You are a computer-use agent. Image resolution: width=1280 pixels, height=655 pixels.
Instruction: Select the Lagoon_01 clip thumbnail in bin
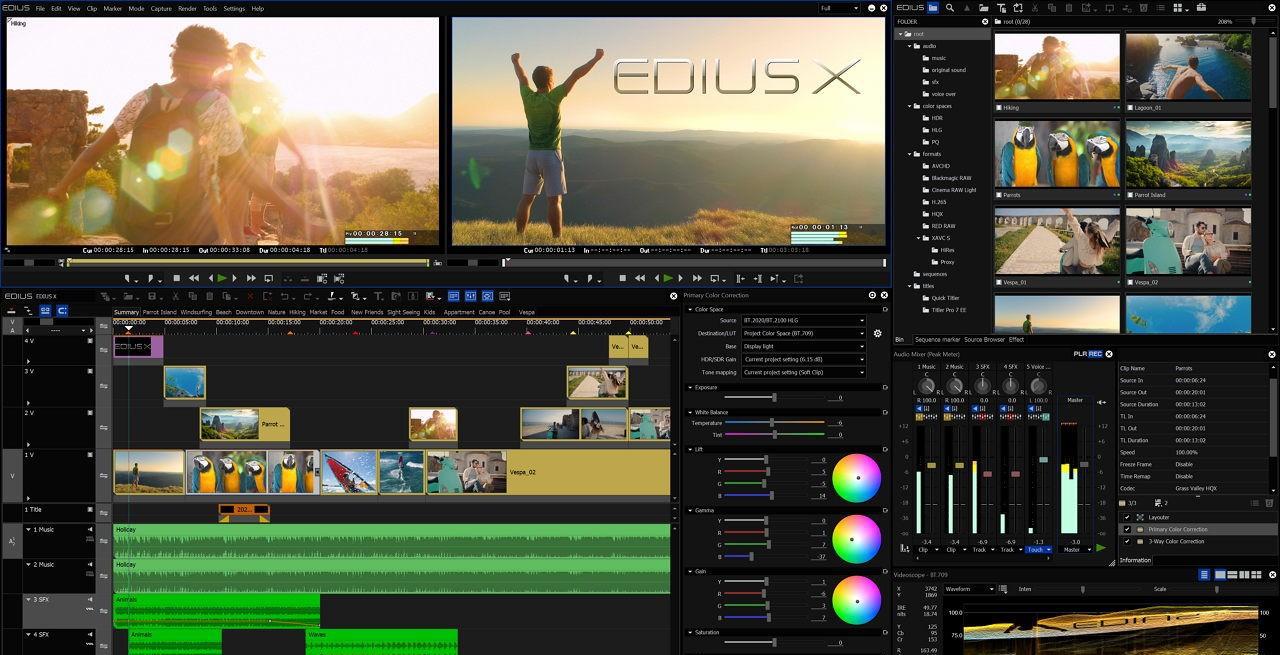pyautogui.click(x=1188, y=67)
